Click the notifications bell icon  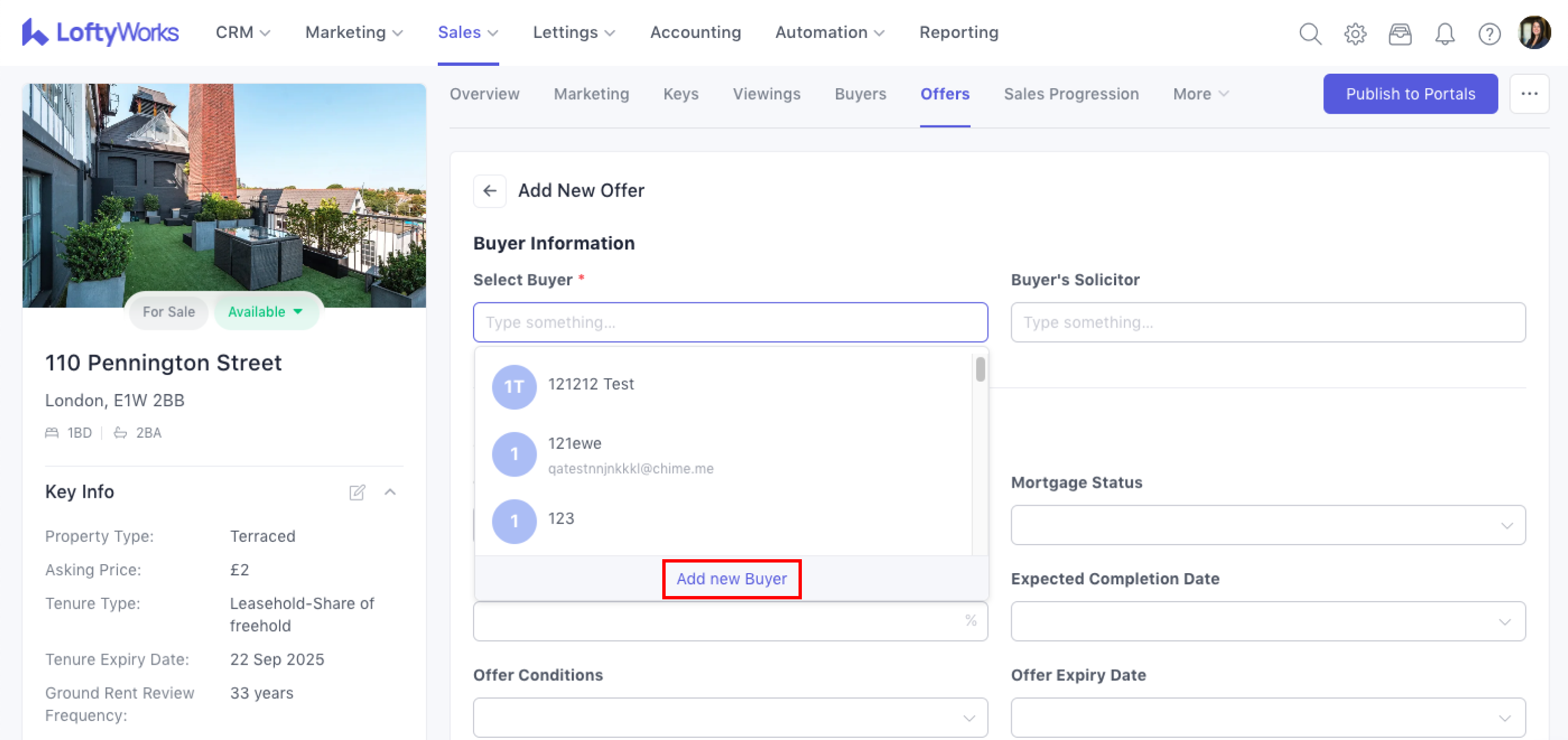coord(1445,33)
